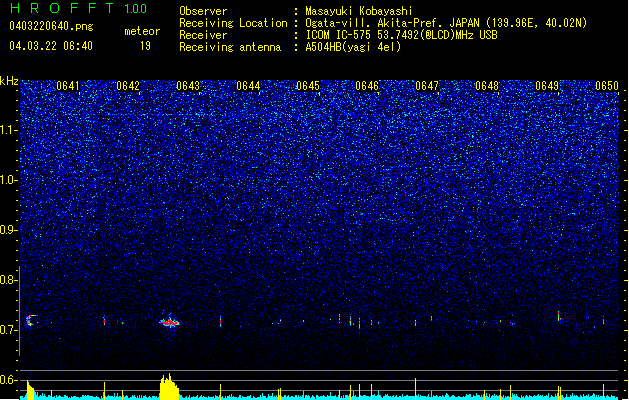Click the 0649 time marker
The width and height of the screenshot is (629, 400).
547,86
